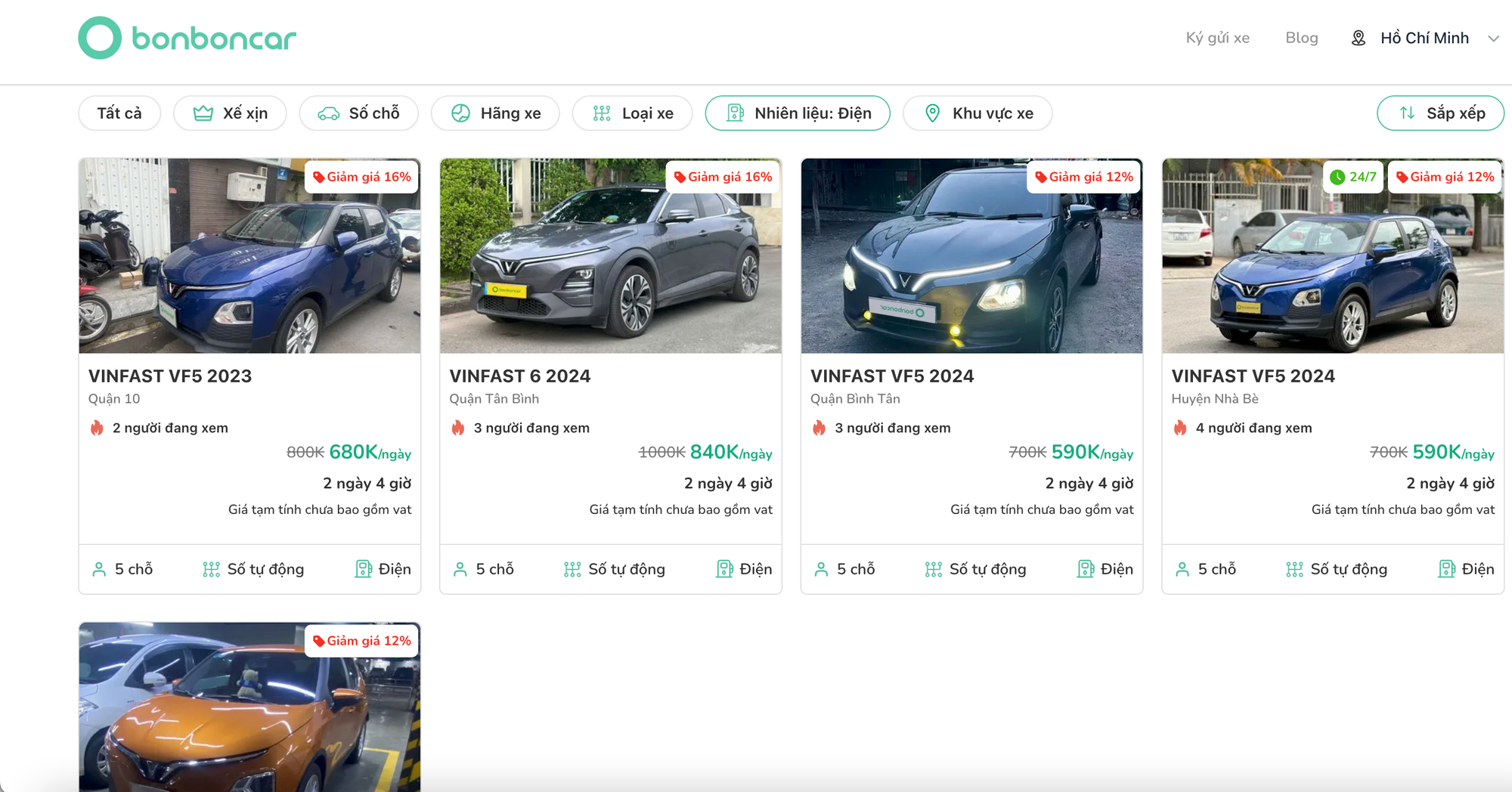The width and height of the screenshot is (1512, 792).
Task: Click the 800K struck-through price
Action: pyautogui.click(x=305, y=453)
